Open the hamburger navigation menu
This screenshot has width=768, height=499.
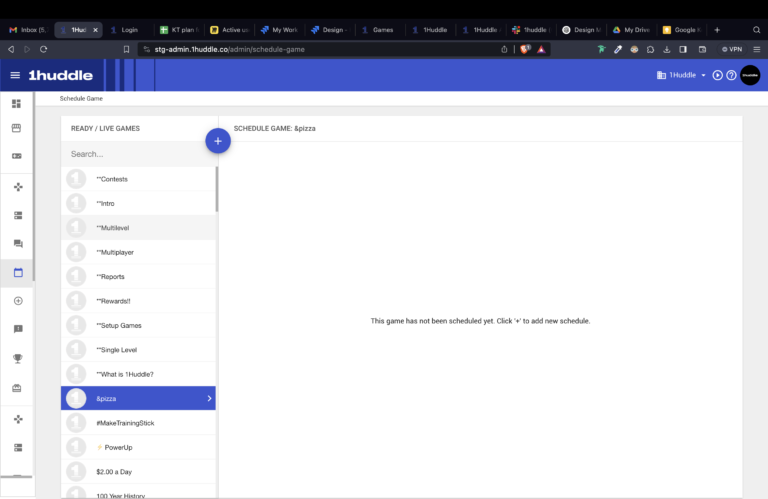[15, 75]
